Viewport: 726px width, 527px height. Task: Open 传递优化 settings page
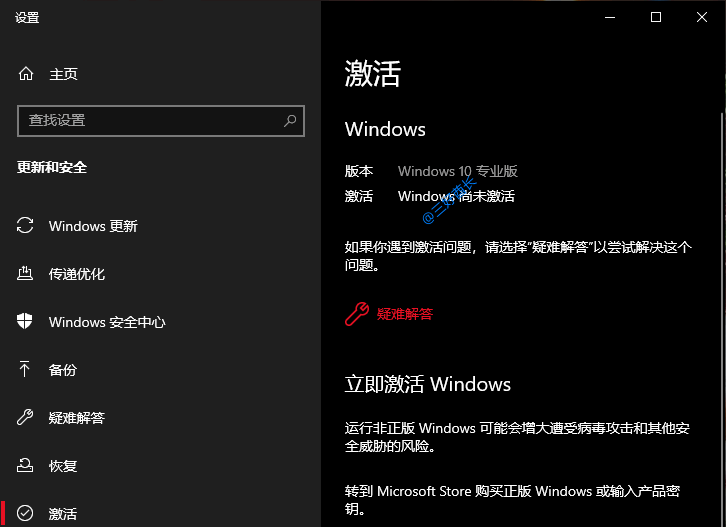tap(77, 274)
